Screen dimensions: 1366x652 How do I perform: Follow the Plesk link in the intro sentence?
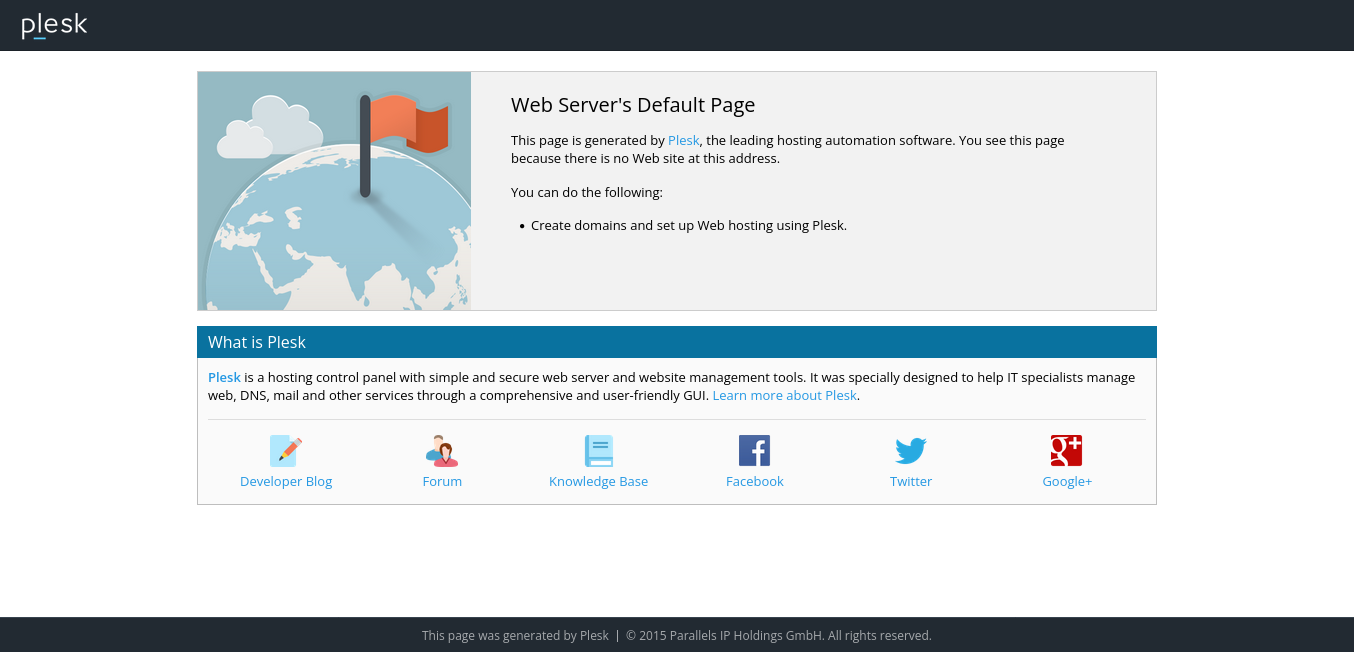(x=683, y=141)
